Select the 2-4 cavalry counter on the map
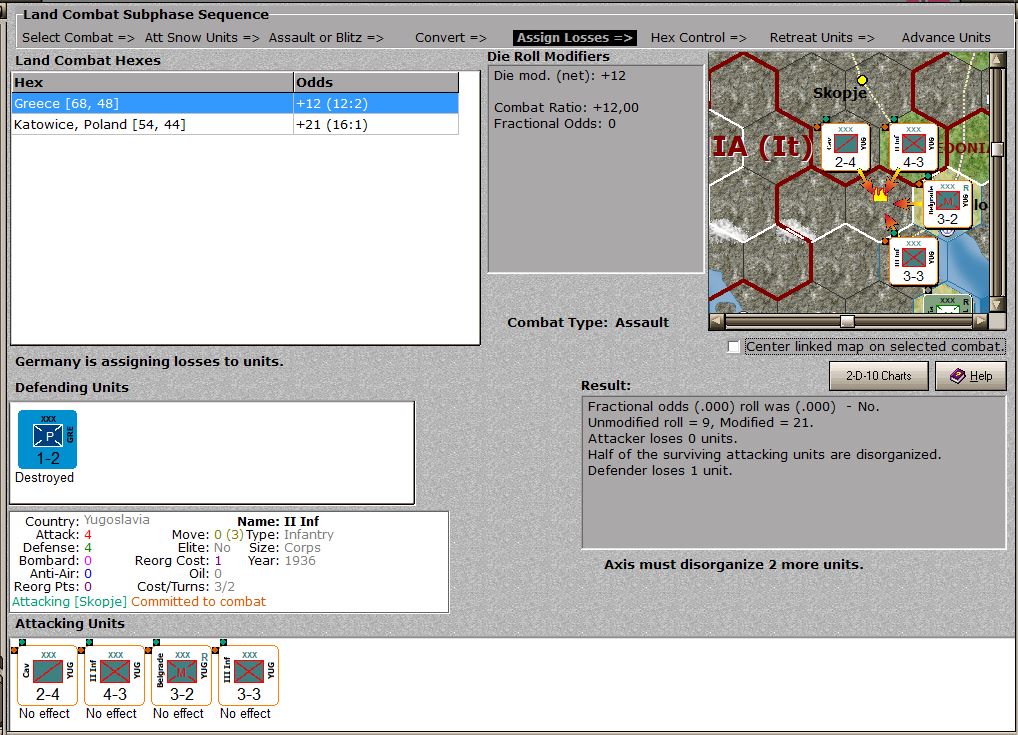Viewport: 1018px width, 735px height. (x=845, y=147)
